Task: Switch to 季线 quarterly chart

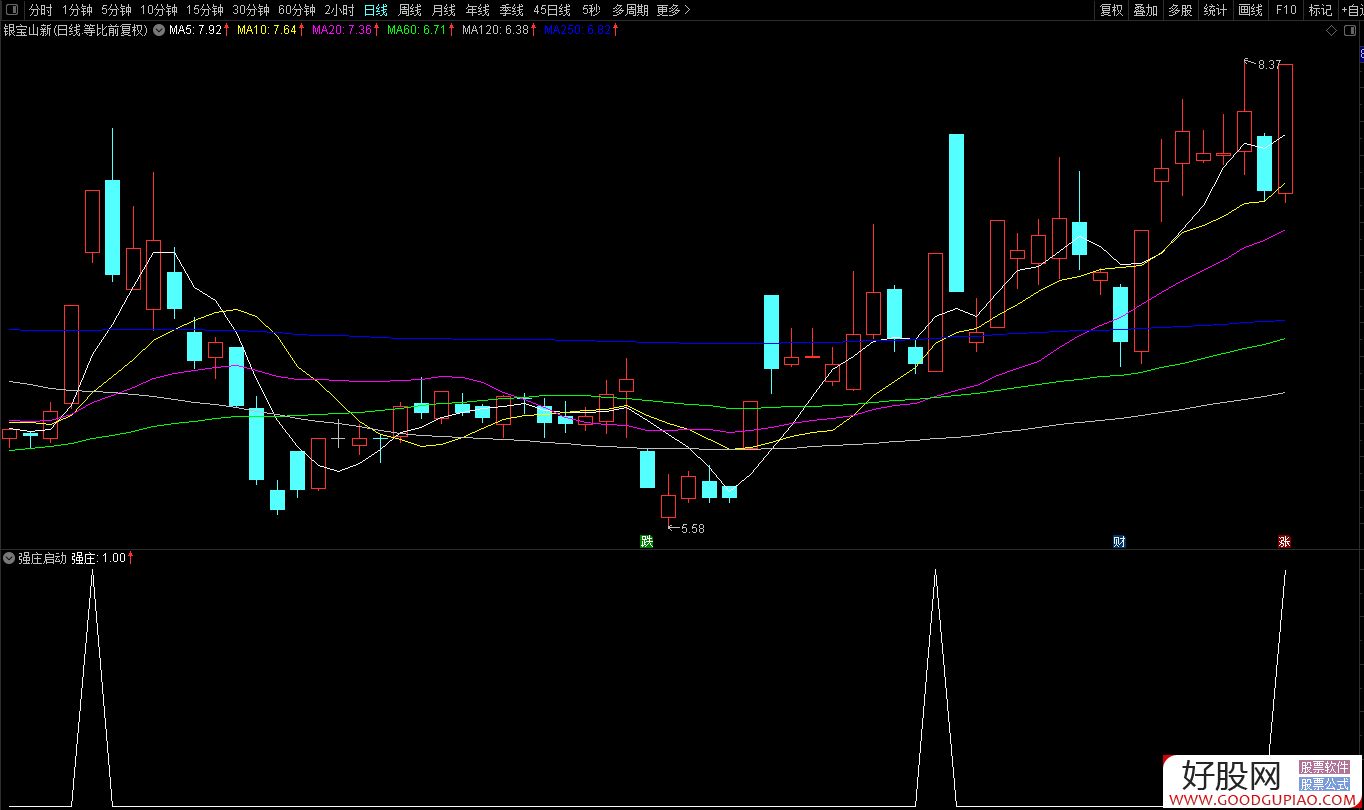Action: (512, 10)
